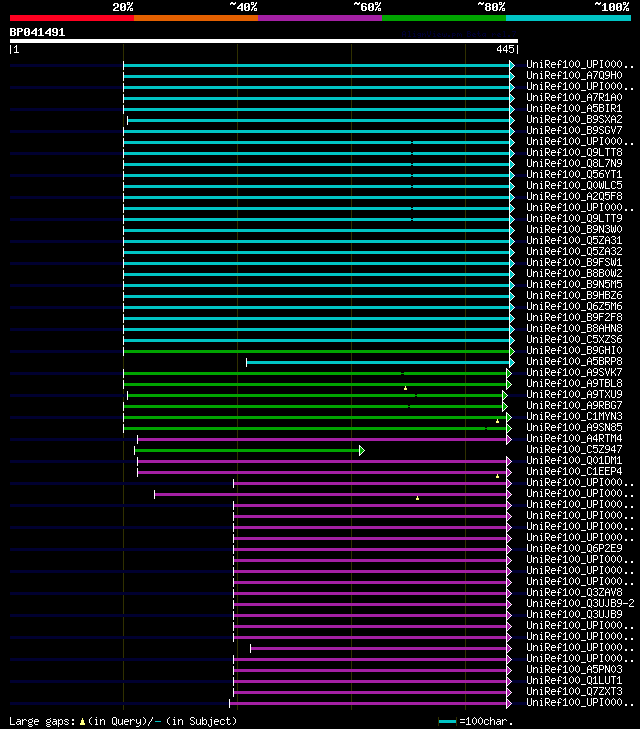Click the short green alignment bar of C5Z947

(x=247, y=451)
